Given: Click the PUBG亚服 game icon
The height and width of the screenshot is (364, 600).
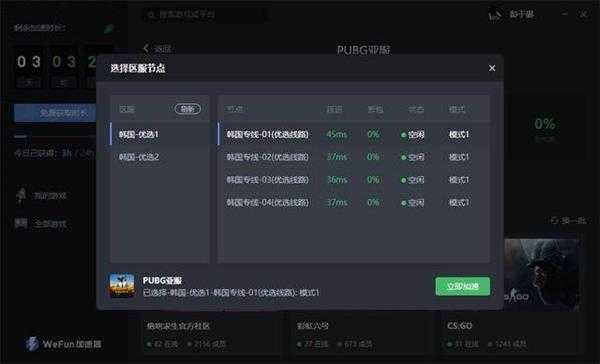Looking at the screenshot, I should tap(122, 285).
